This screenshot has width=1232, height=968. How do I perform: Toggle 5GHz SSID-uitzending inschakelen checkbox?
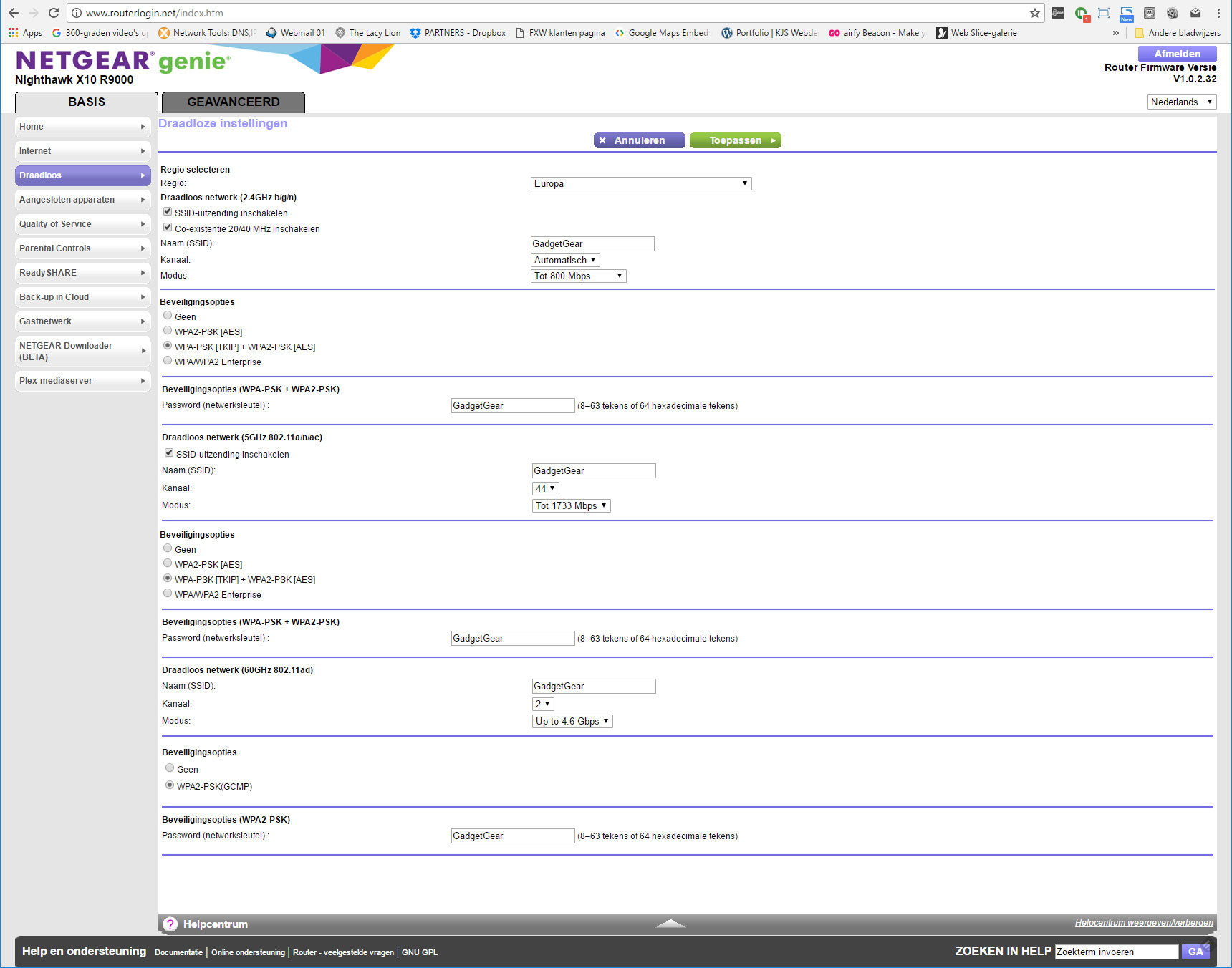(169, 453)
